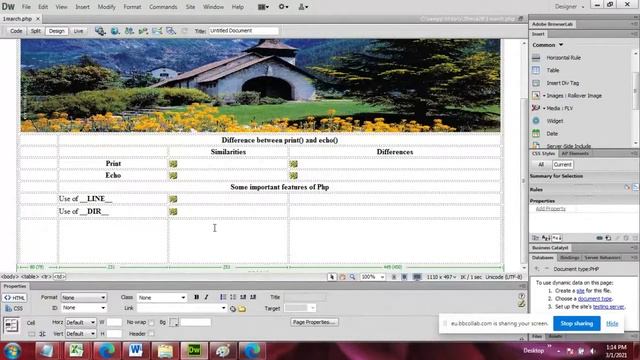Select the Table icon in Insert panel
Image resolution: width=640 pixels, height=360 pixels.
pos(536,70)
